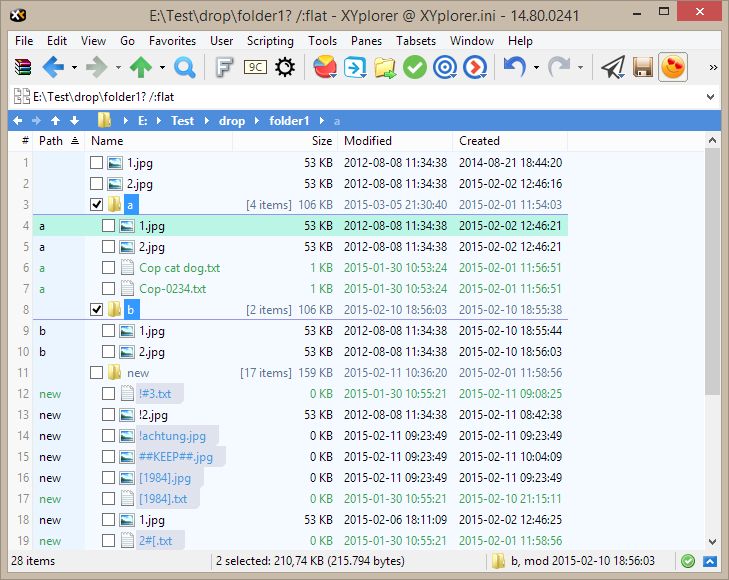Tick the checkbox next to Cop-0234.txt

point(108,289)
